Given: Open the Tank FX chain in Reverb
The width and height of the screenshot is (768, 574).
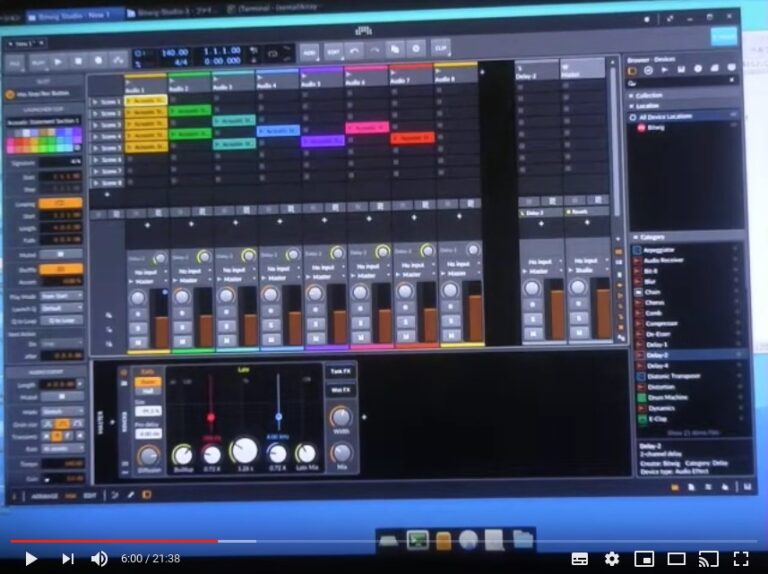Looking at the screenshot, I should [340, 371].
